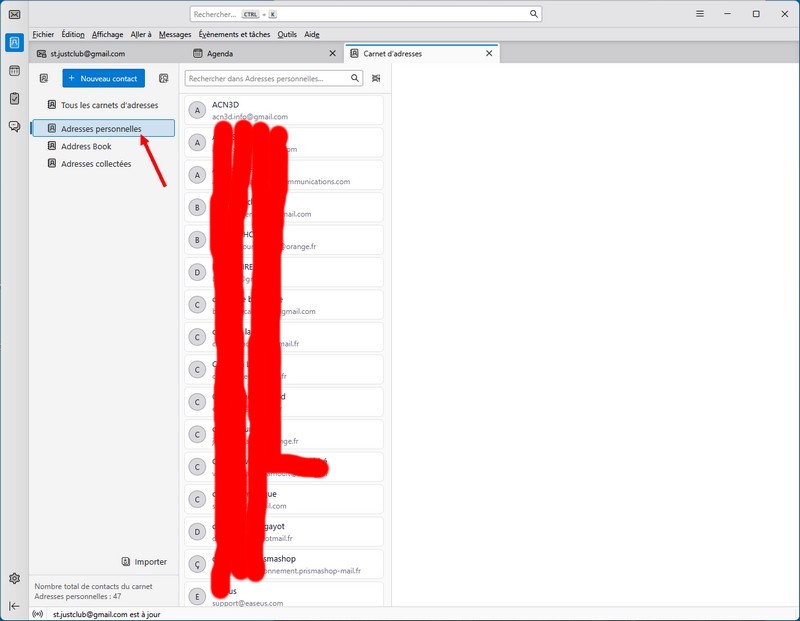Screen dimensions: 800x621
Task: Select Adresses personnelles address book
Action: coord(103,128)
